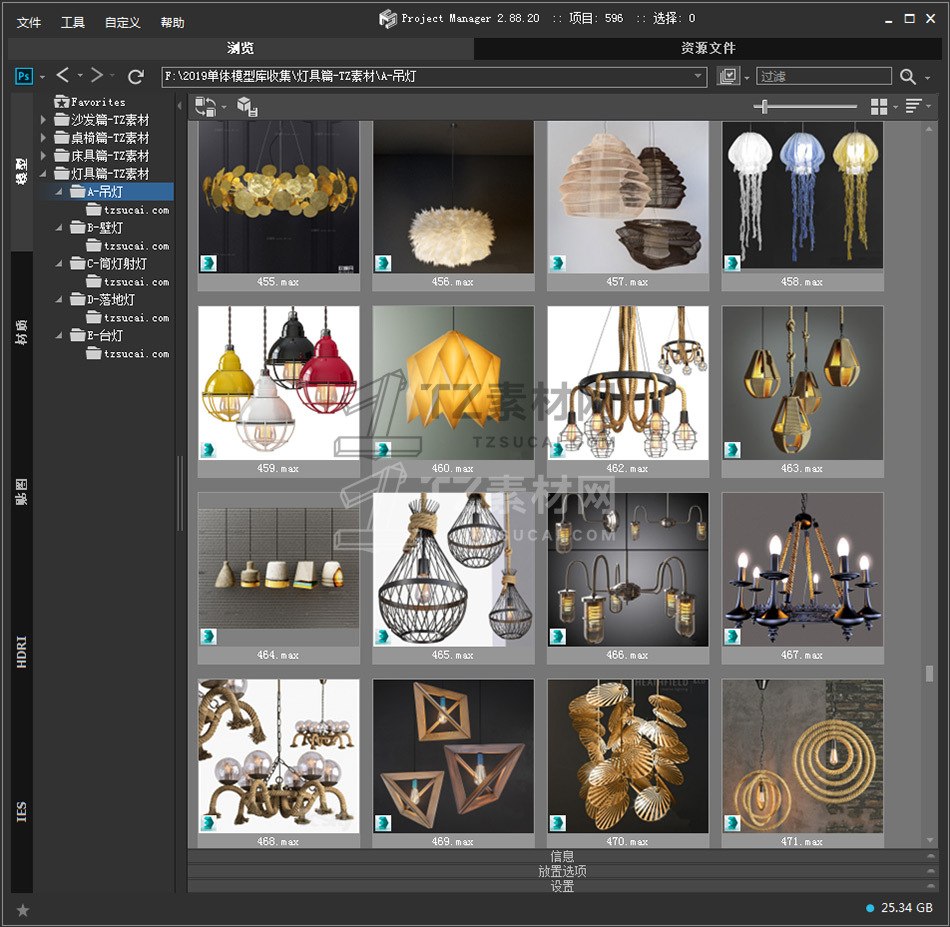The width and height of the screenshot is (950, 927).
Task: Select the B-壁灯 folder
Action: coord(105,228)
